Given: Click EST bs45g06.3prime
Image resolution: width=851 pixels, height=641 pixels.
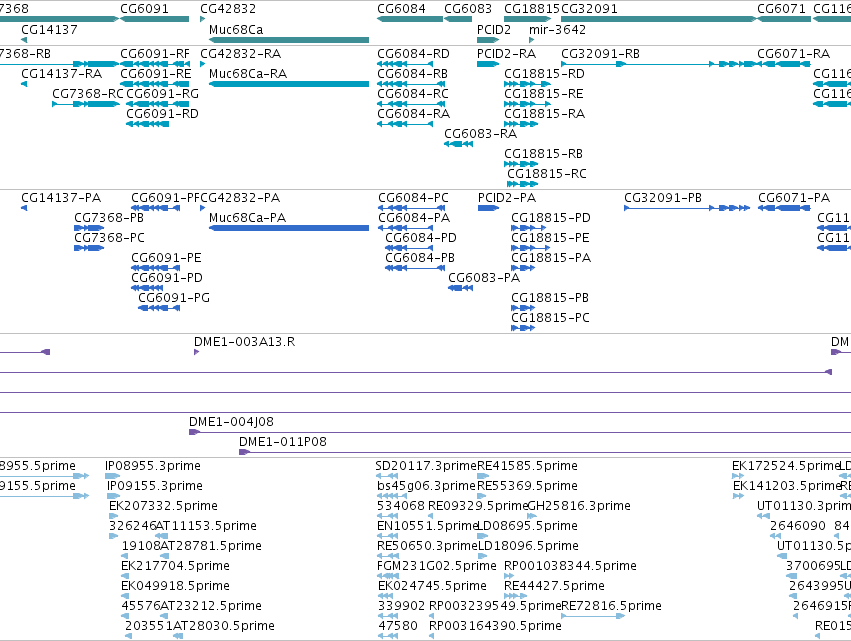Looking at the screenshot, I should (426, 486).
